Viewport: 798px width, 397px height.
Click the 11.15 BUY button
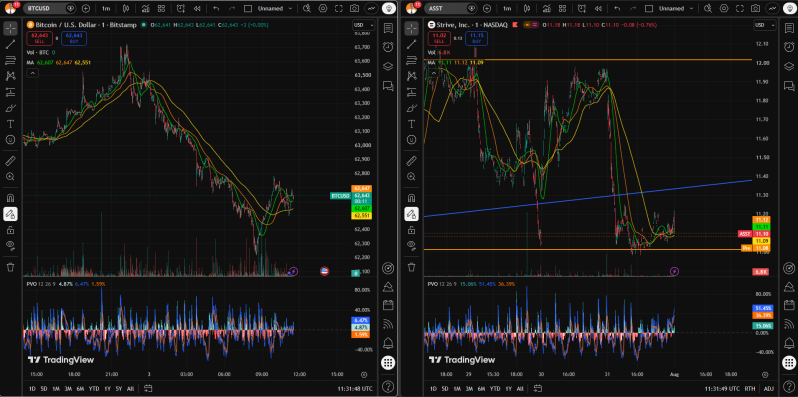(476, 38)
